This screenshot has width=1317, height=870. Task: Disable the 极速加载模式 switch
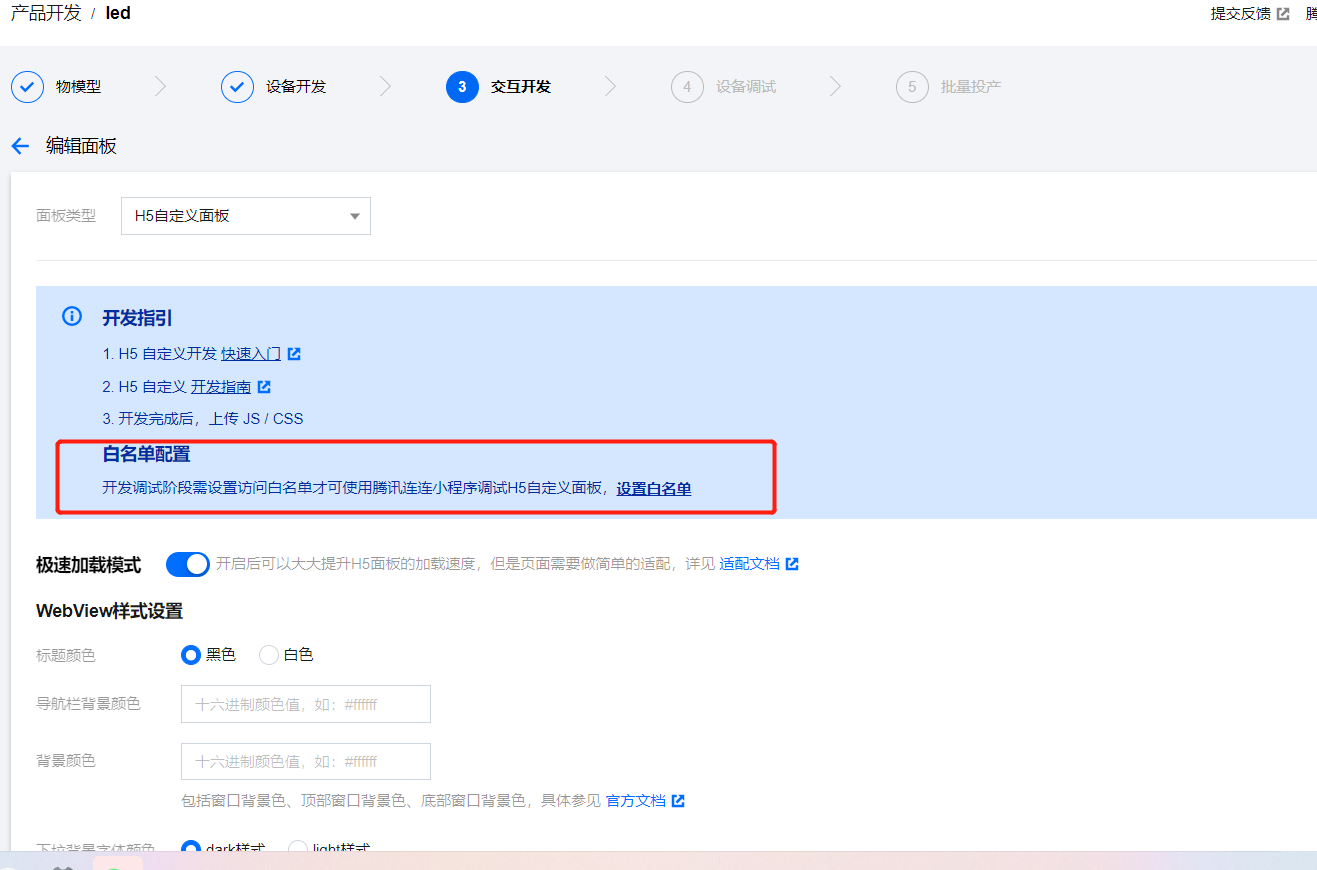(187, 563)
